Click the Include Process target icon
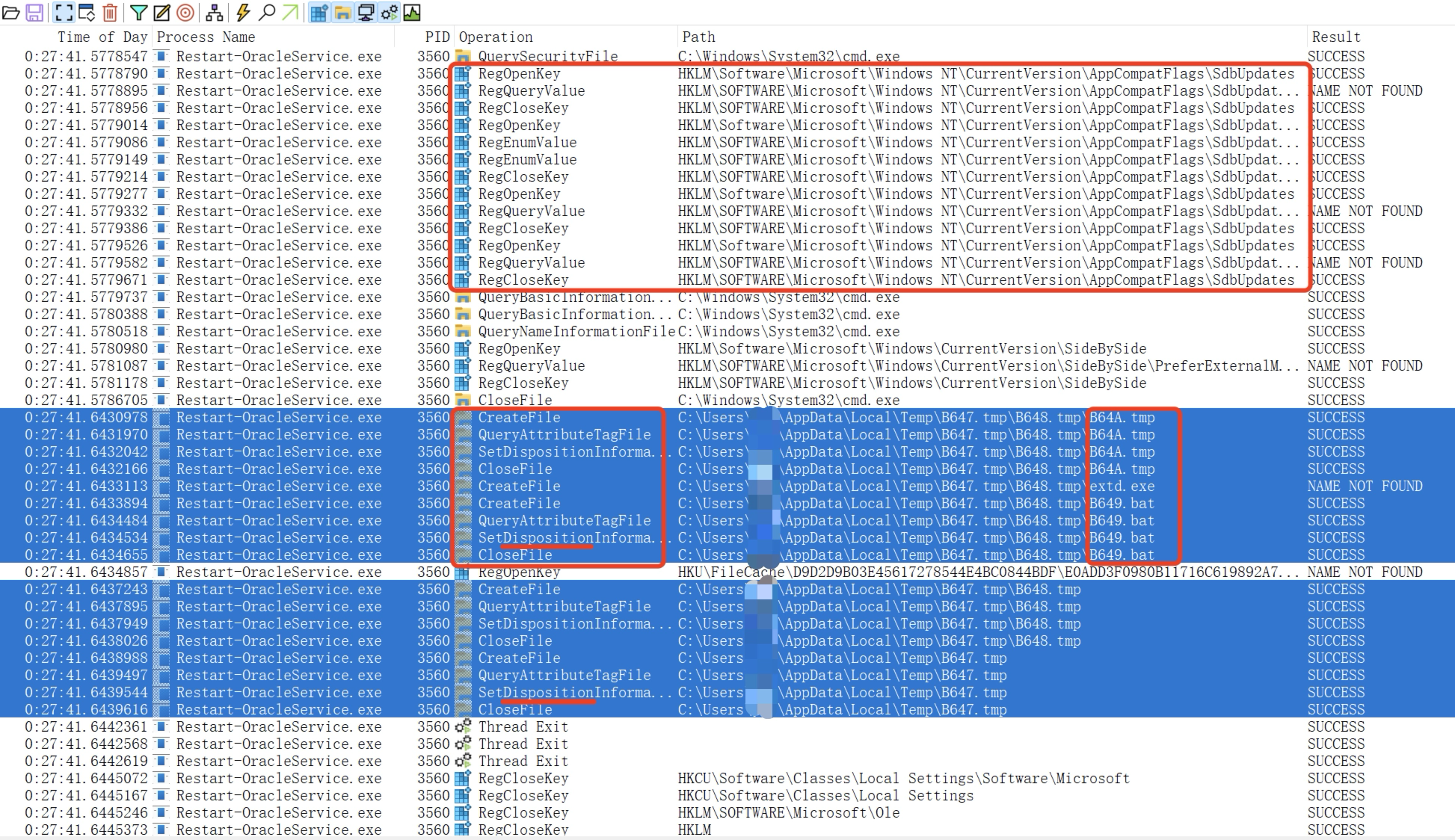 185,12
